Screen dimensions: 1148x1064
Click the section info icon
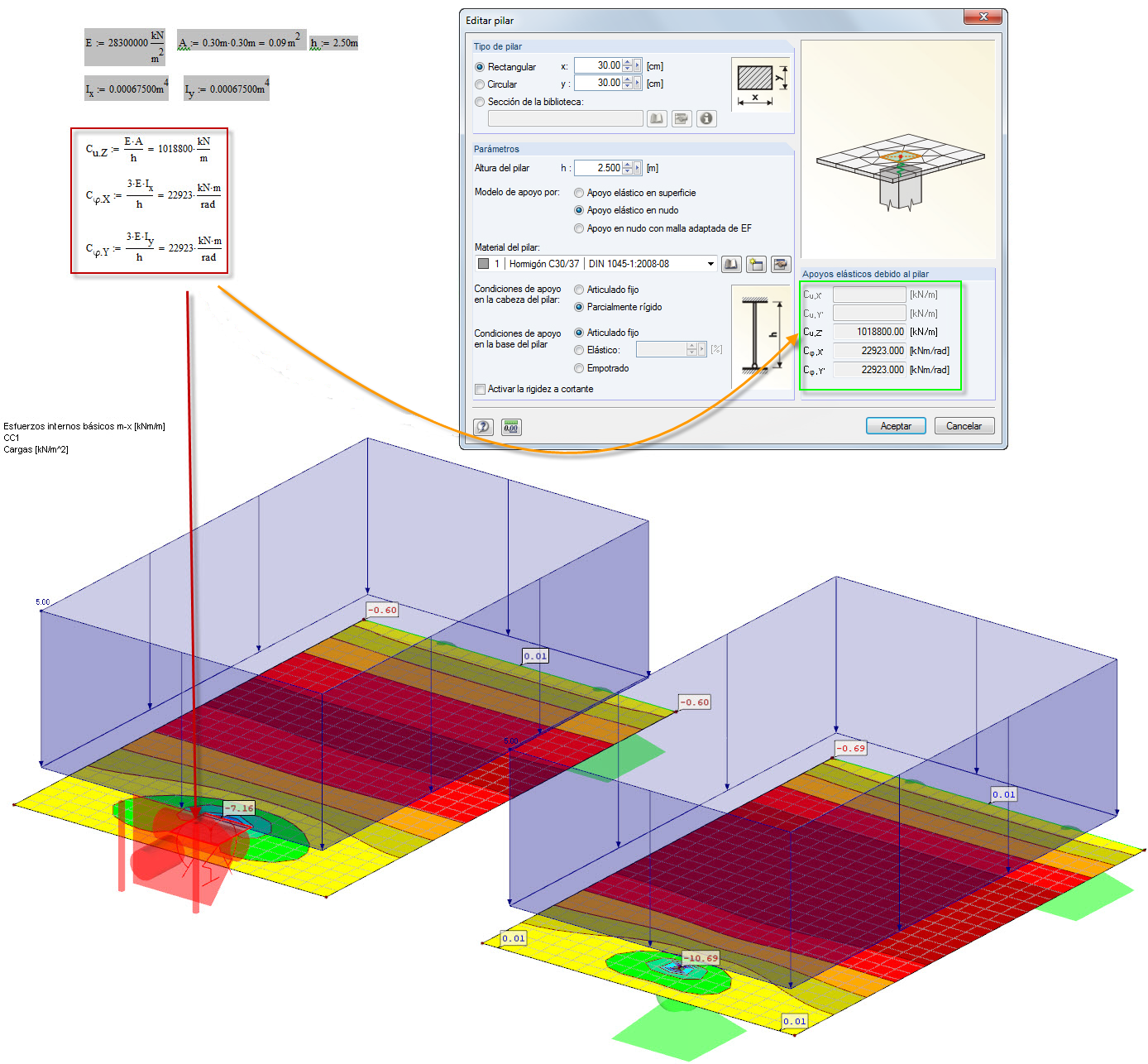706,118
